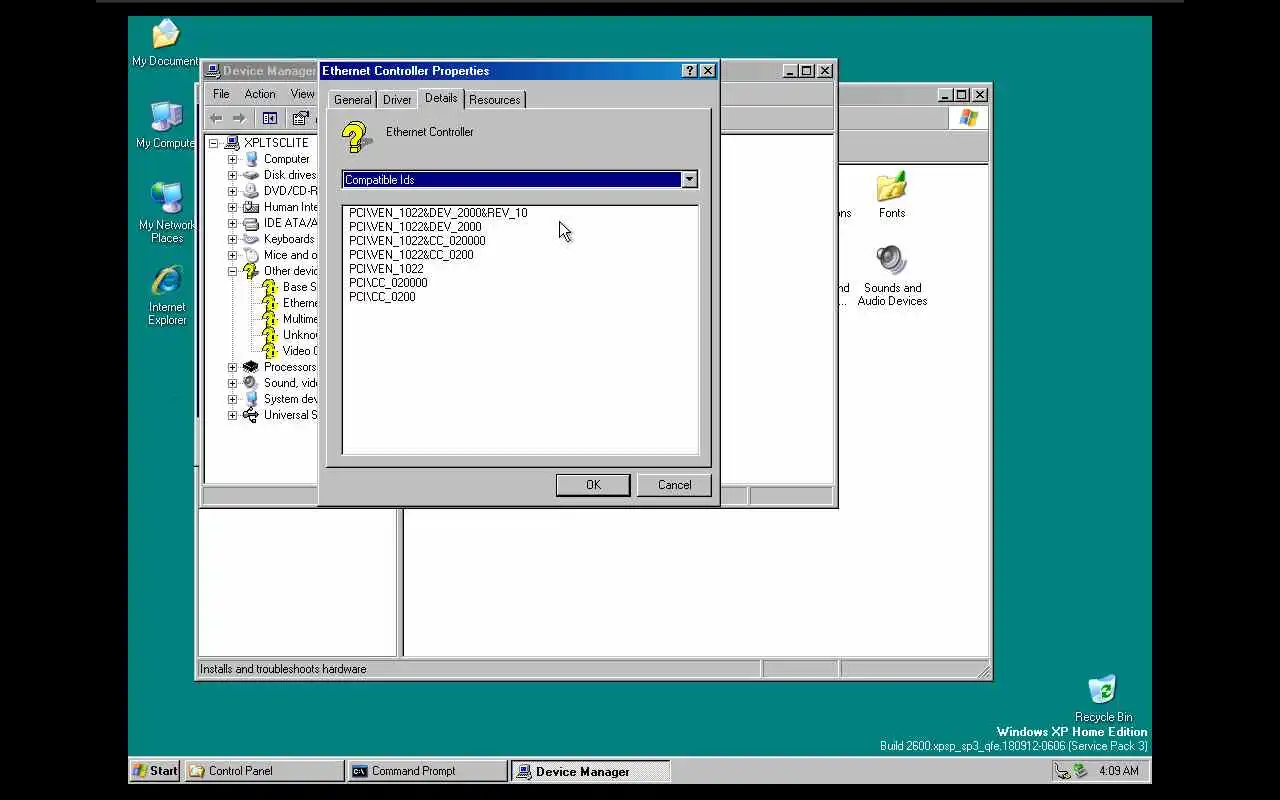
Task: Collapse the Other devices node
Action: click(232, 271)
